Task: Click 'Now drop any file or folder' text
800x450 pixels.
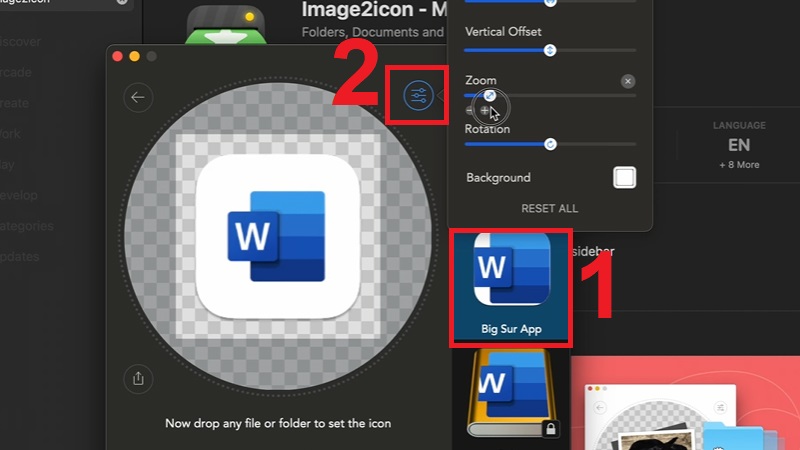Action: (x=278, y=423)
